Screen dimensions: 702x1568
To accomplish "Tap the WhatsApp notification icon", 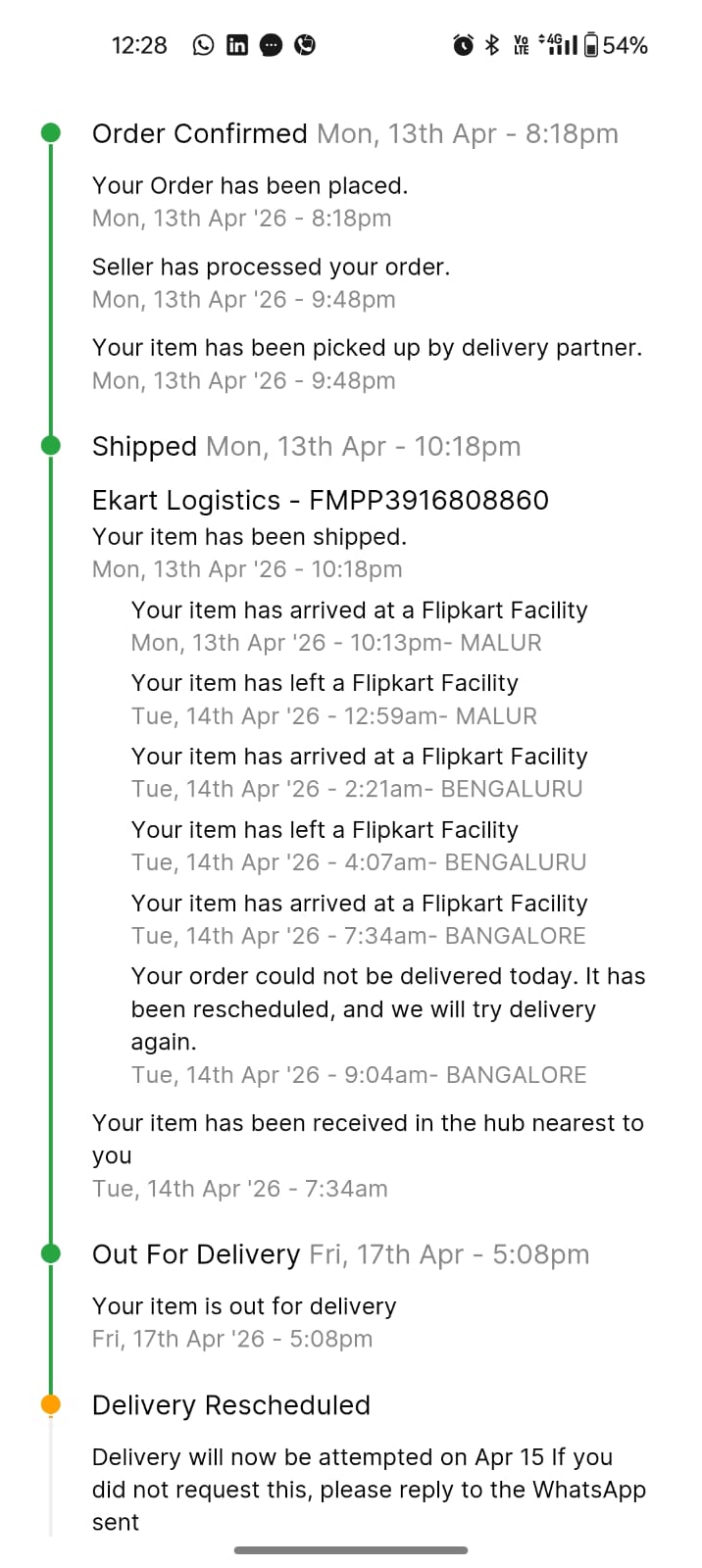I will (203, 45).
